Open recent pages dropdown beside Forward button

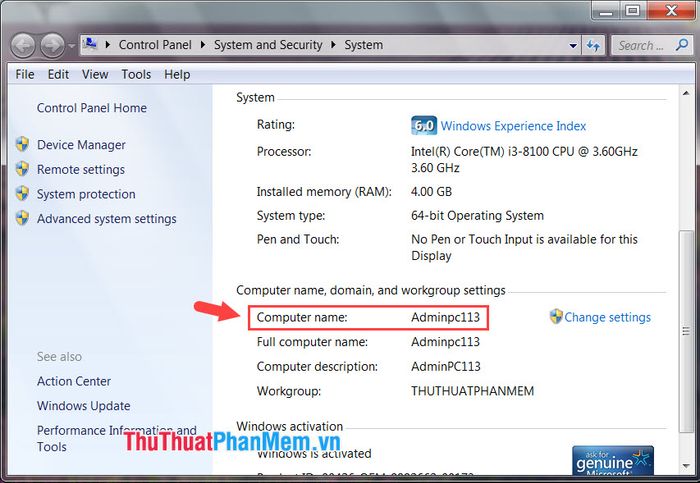(x=71, y=46)
